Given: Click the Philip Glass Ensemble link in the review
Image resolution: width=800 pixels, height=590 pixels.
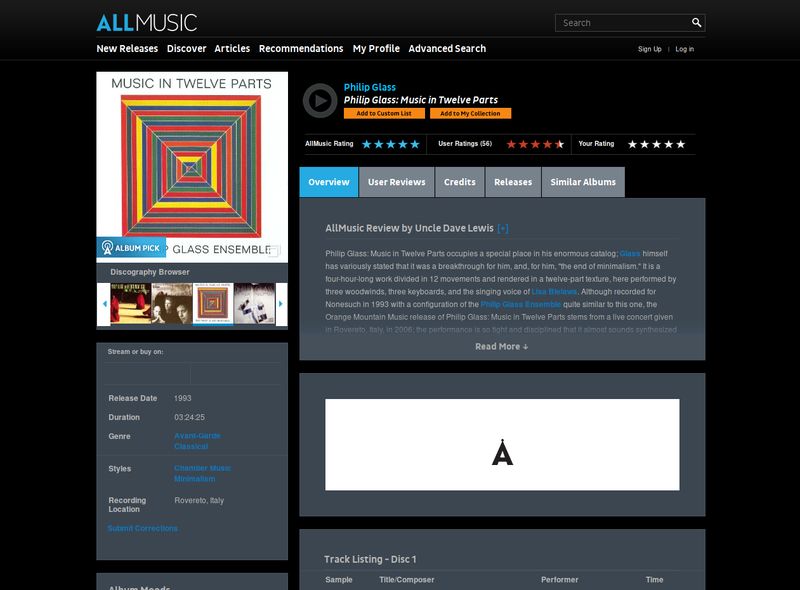Looking at the screenshot, I should click(x=520, y=305).
